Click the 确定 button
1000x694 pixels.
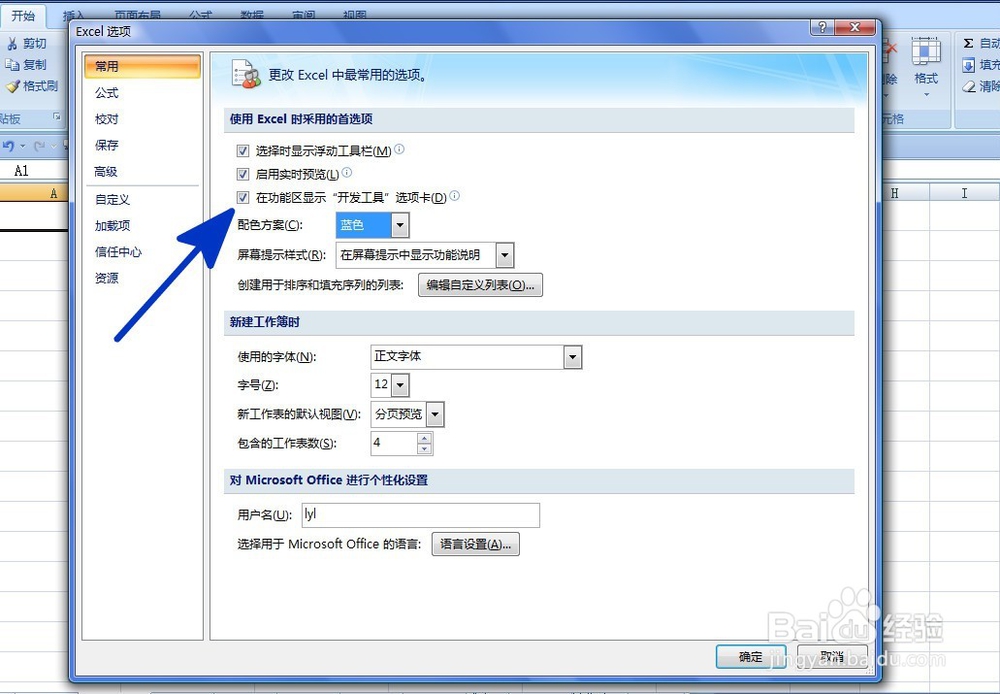tap(750, 656)
